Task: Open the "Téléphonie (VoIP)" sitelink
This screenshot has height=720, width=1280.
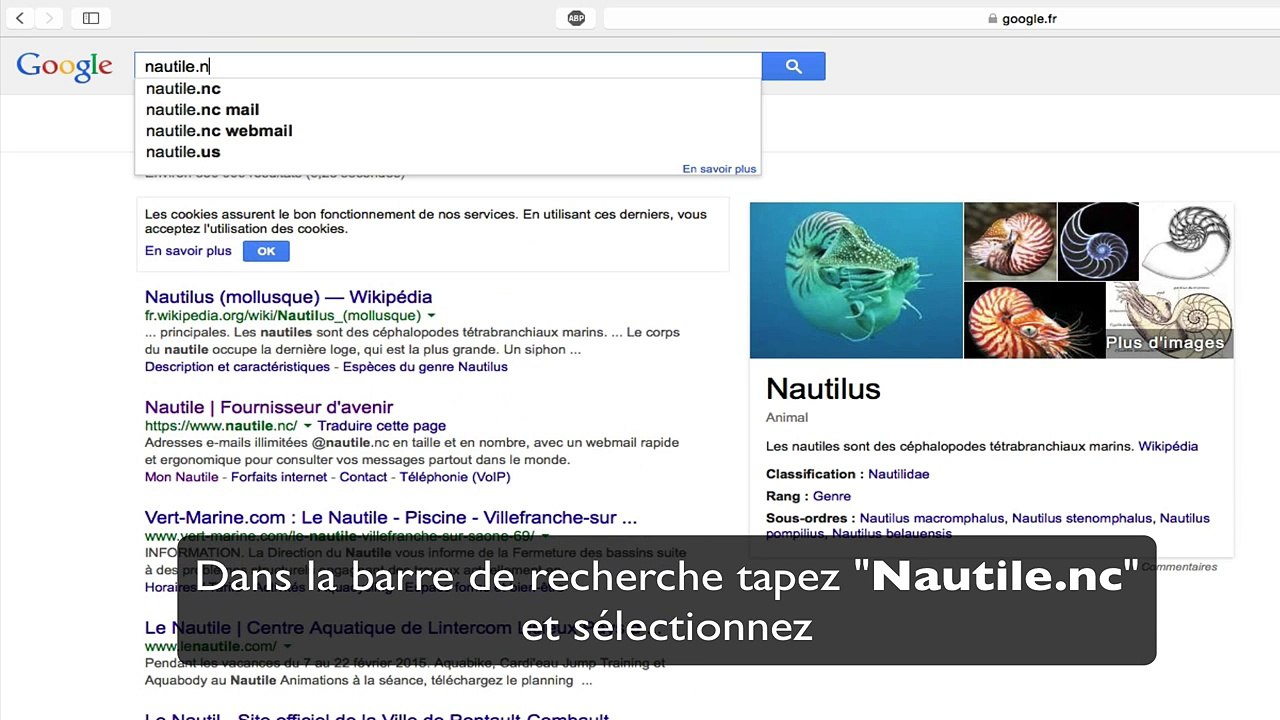Action: 455,477
